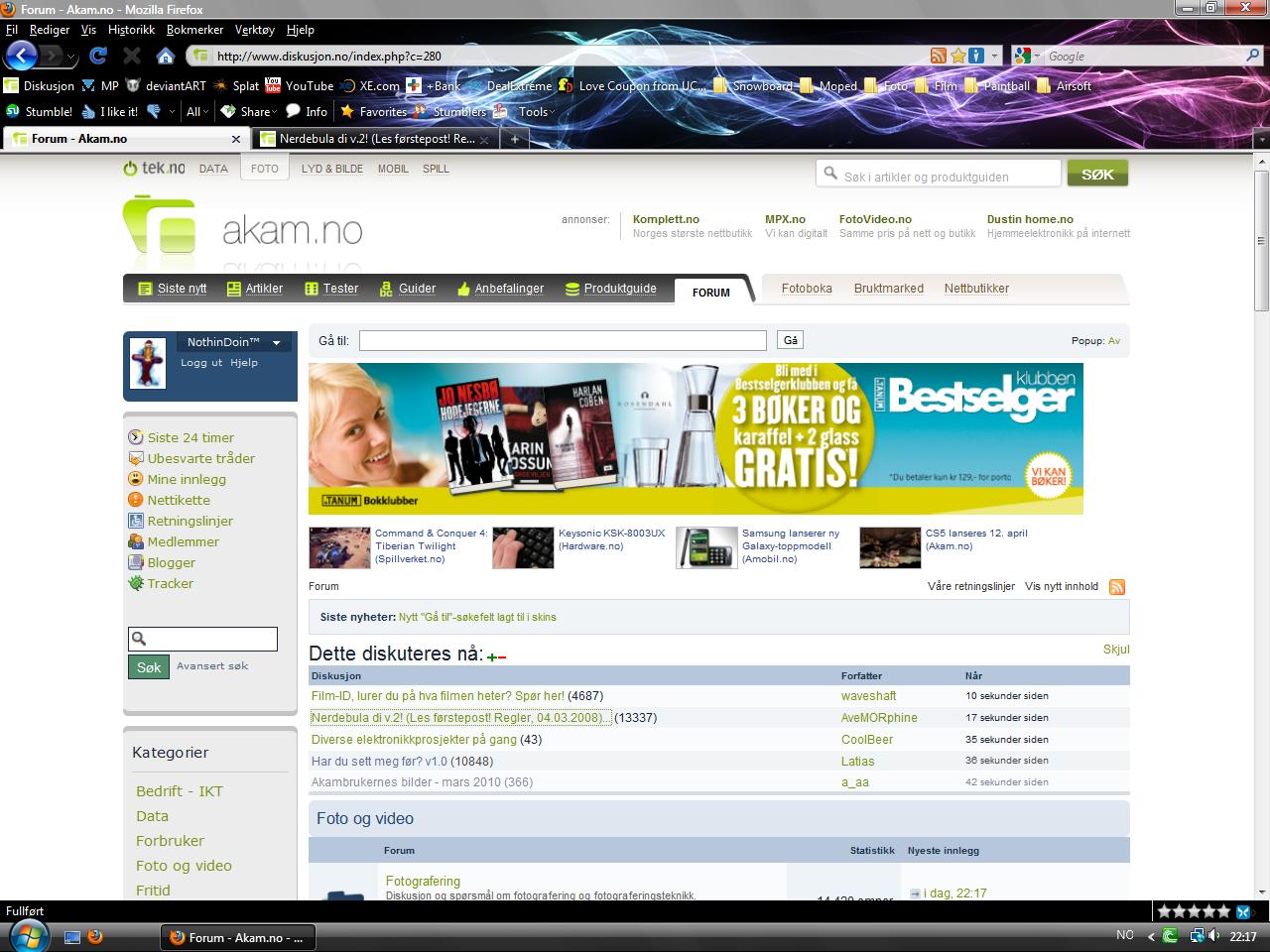Open the address bar history dropdown arrow
This screenshot has height=952, width=1270.
(995, 57)
